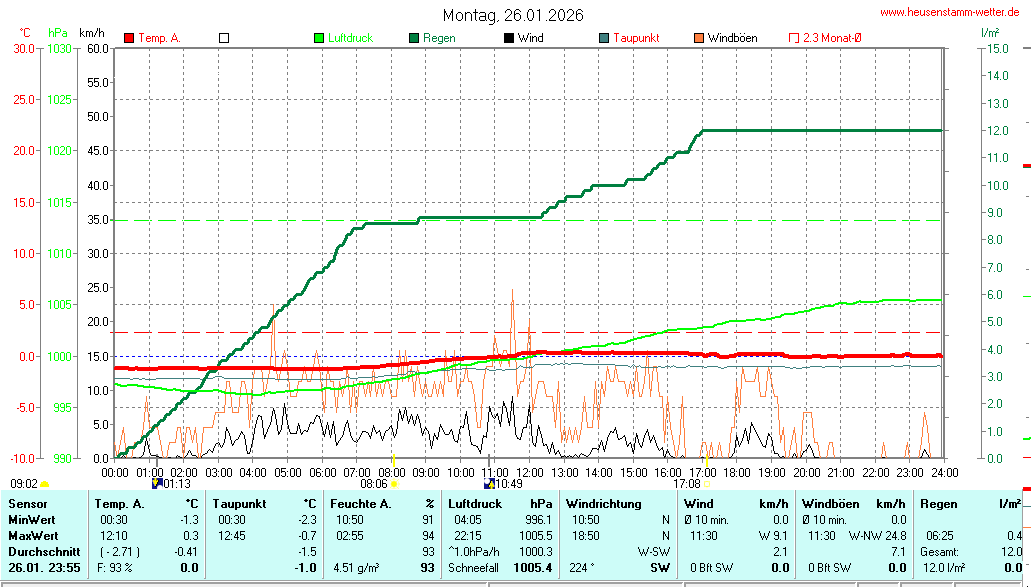The height and width of the screenshot is (587, 1034).
Task: Select the Sensor column header in table
Action: point(27,504)
